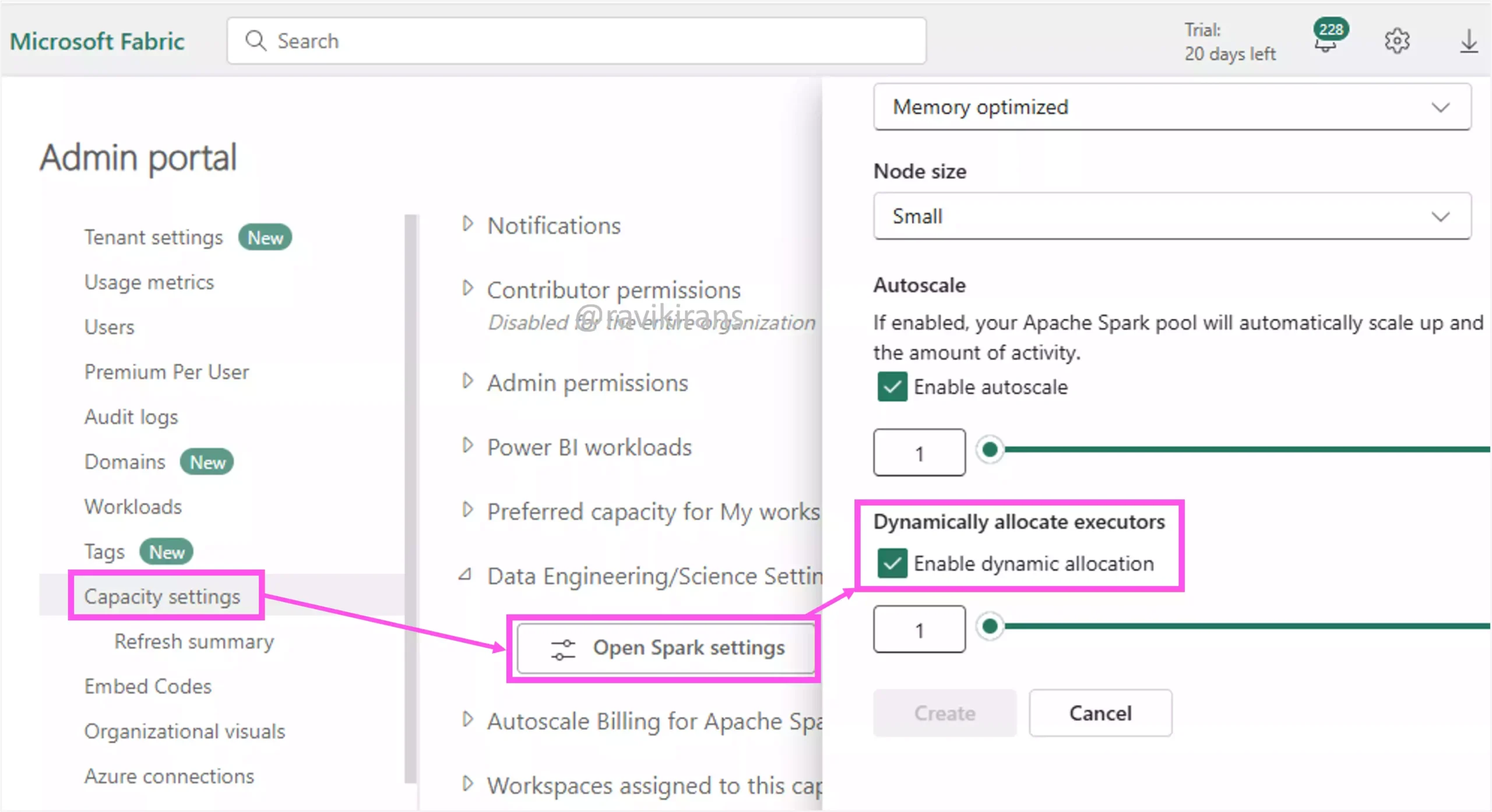Open Azure connections
This screenshot has width=1492, height=812.
[169, 776]
